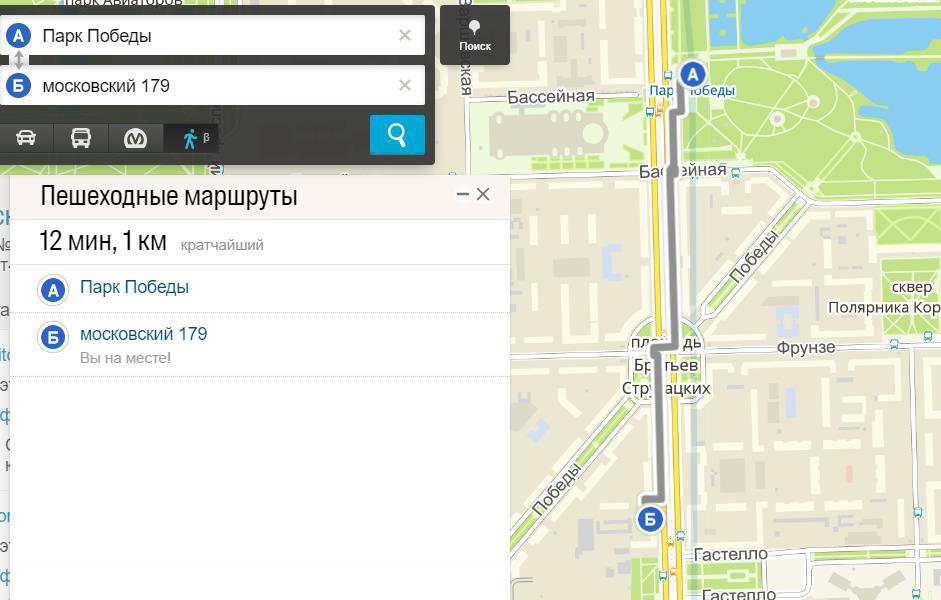Close the Пешеходные маршруты panel
941x600 pixels.
click(483, 195)
